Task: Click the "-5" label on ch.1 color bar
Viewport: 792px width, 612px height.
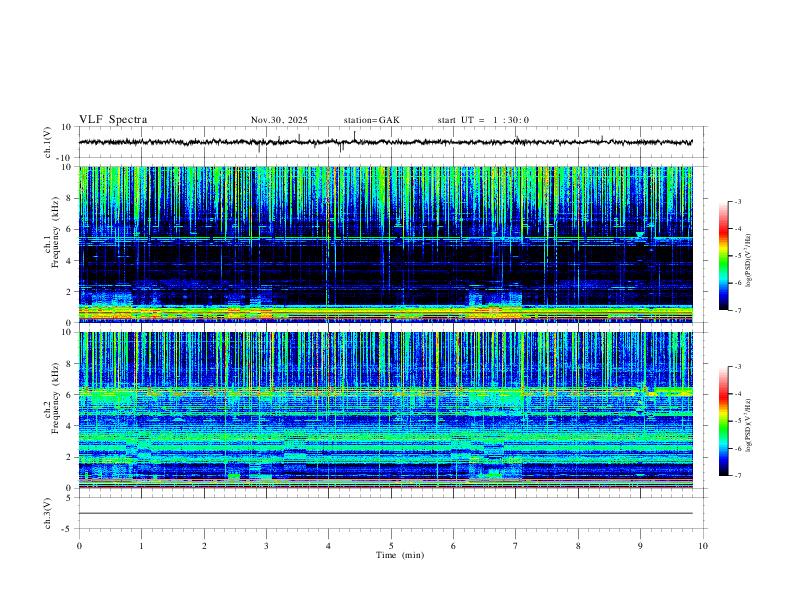Action: 738,256
